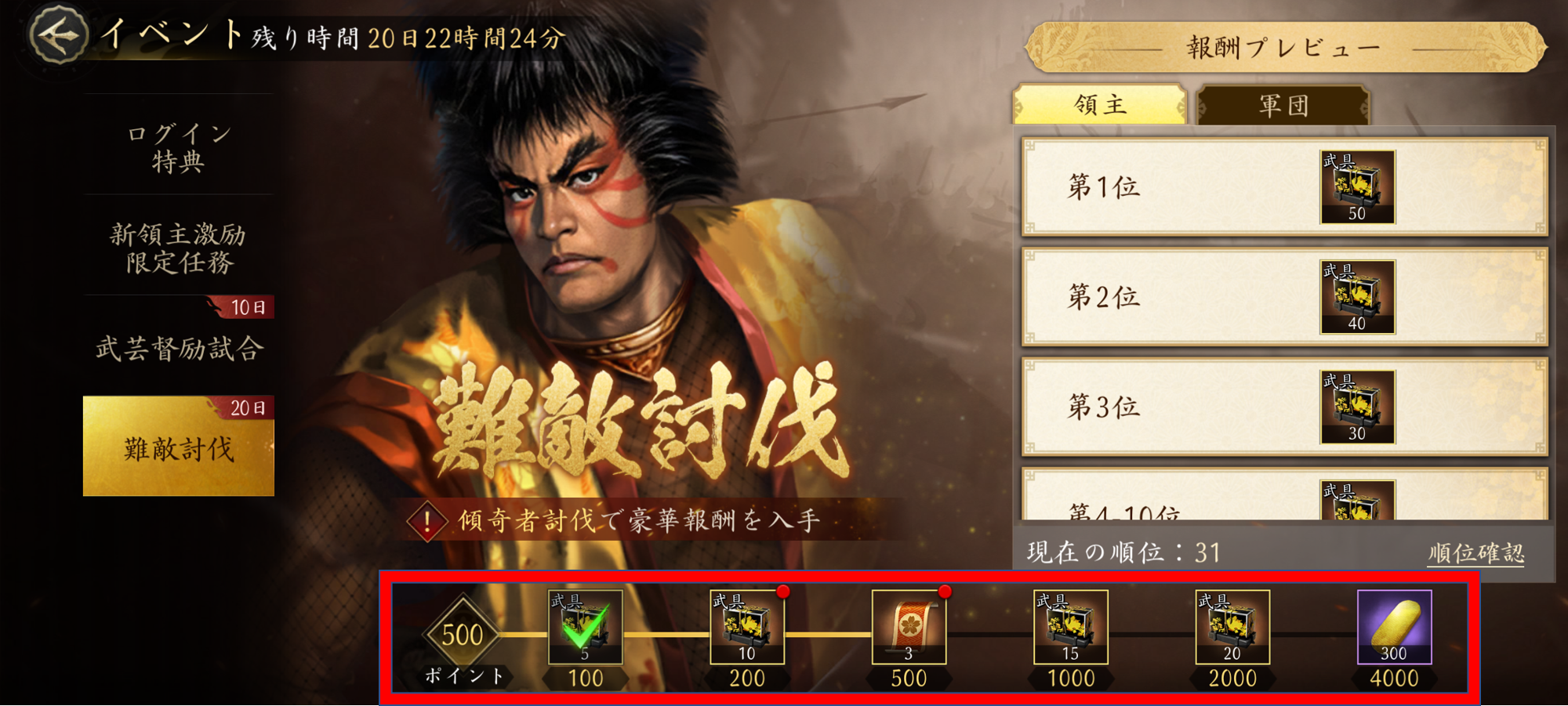Tap the 第2位 reward chest icon
Viewport: 1568px width, 706px height.
coord(1357,297)
